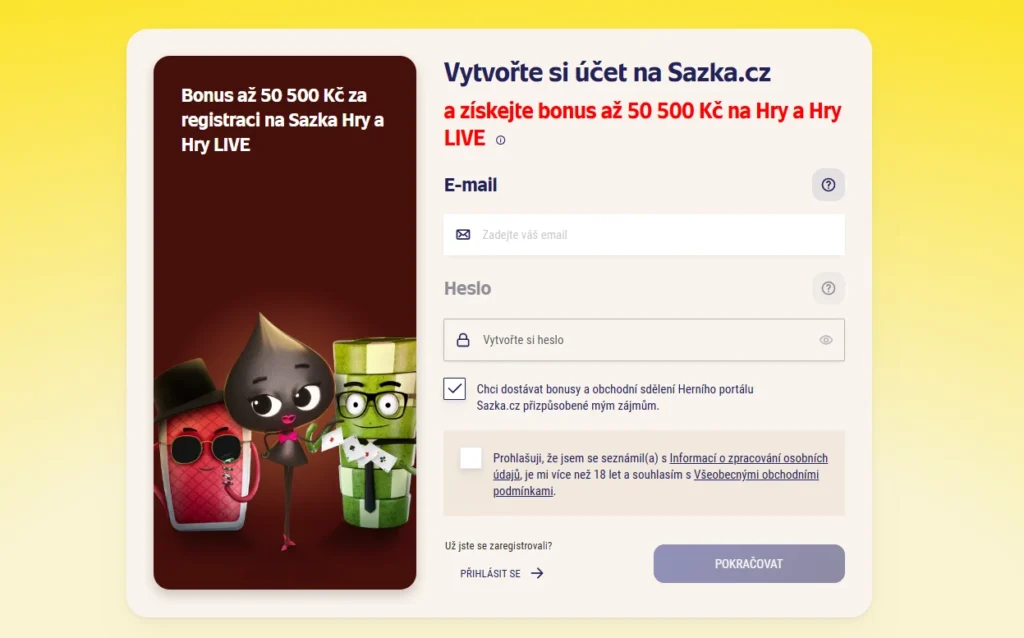Show password using the eye icon
1024x638 pixels.
pos(826,340)
